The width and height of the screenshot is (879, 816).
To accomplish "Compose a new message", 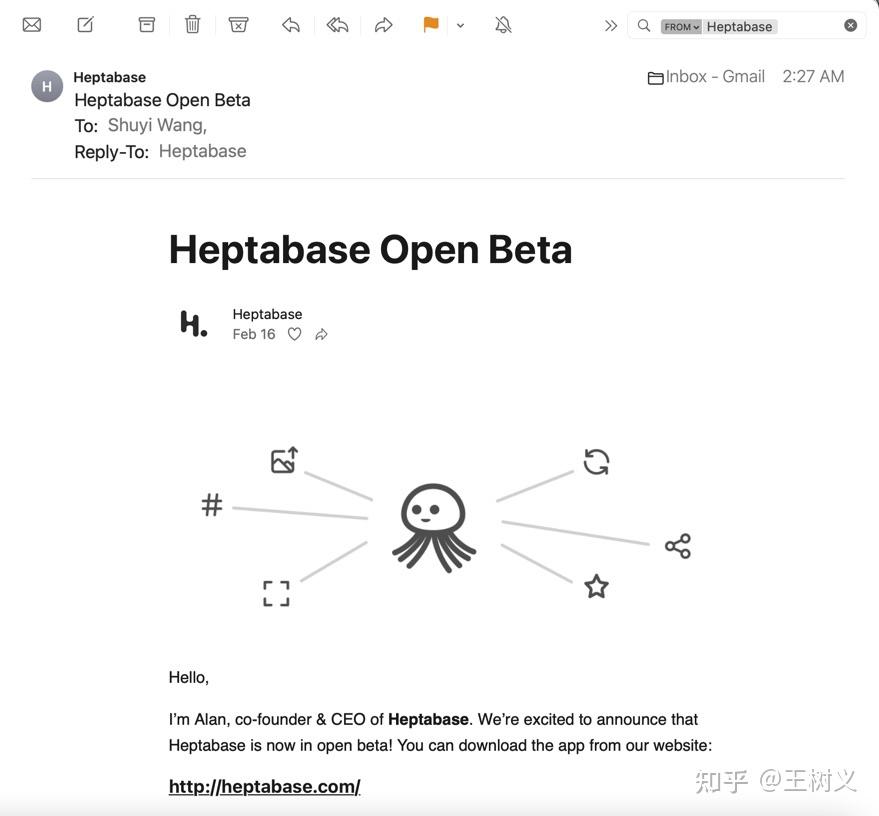I will click(x=85, y=24).
